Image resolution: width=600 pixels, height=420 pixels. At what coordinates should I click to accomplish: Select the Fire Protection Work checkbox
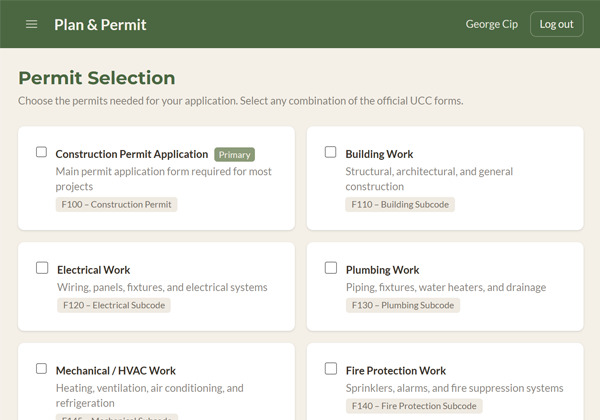point(331,369)
